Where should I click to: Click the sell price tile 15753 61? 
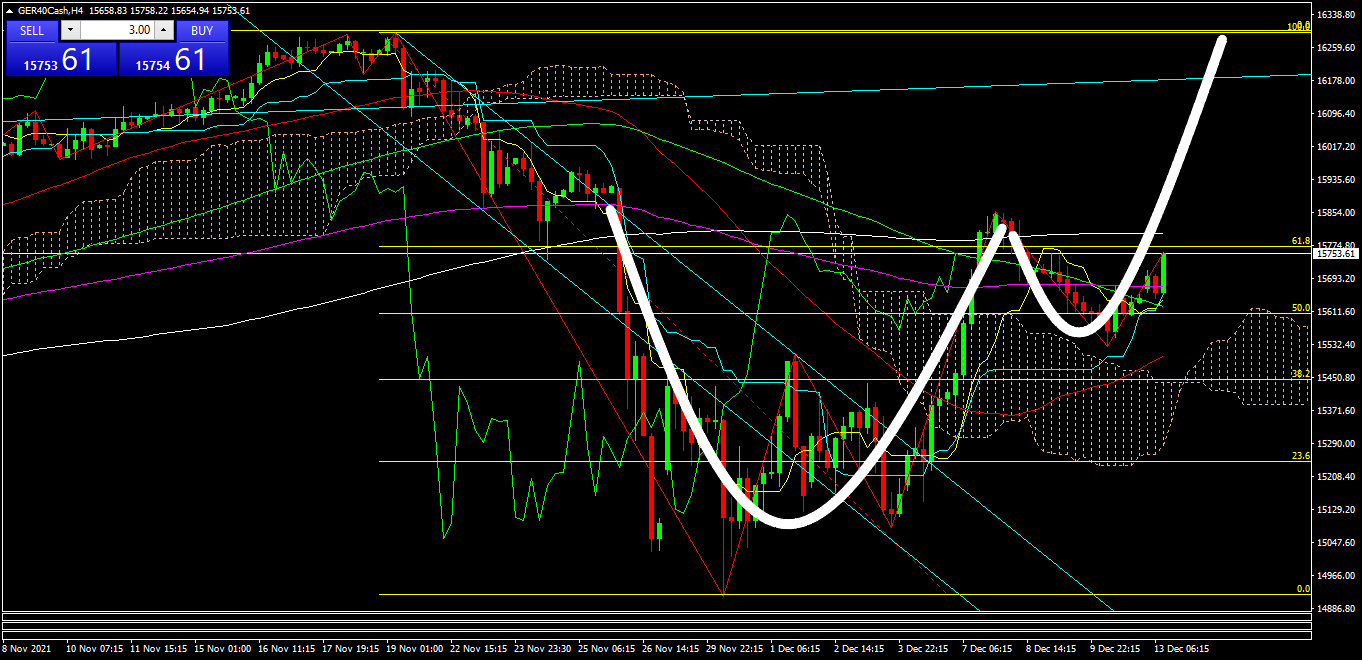click(61, 60)
